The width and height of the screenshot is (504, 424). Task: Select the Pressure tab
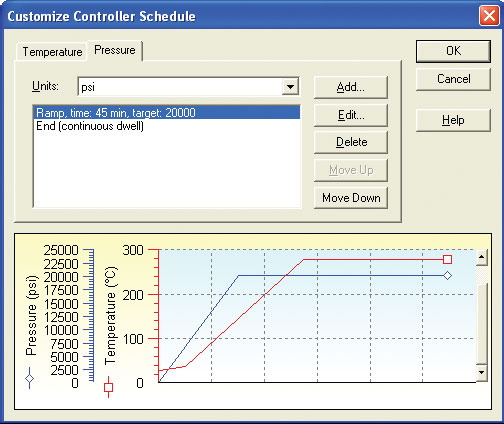coord(115,50)
